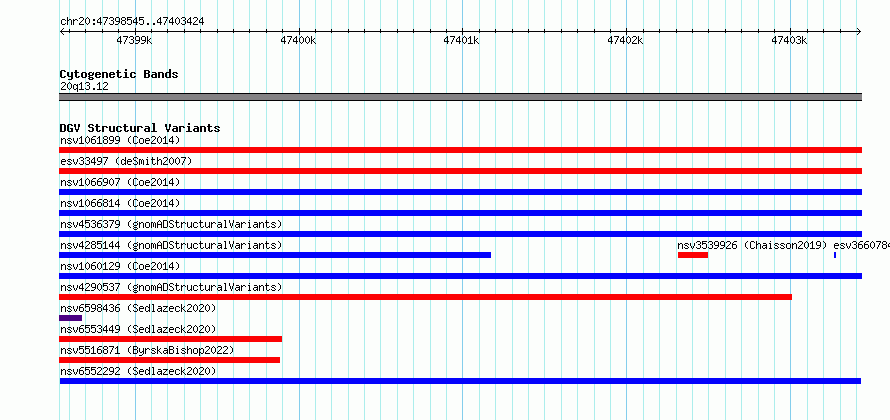Viewport: 890px width, 420px height.
Task: Click the nsv1061899 (Coe2014) label
Action: (x=120, y=140)
